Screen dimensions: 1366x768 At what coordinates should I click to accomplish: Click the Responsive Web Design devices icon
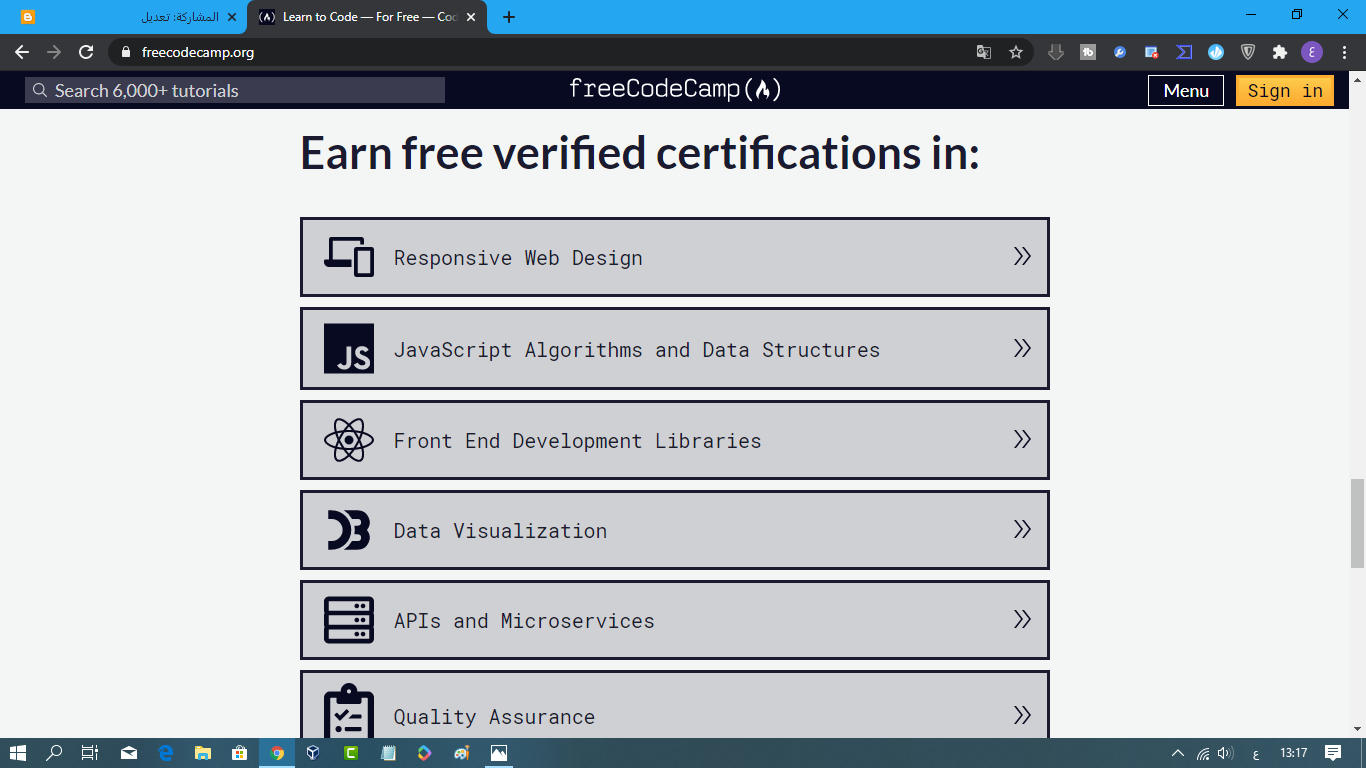tap(349, 257)
